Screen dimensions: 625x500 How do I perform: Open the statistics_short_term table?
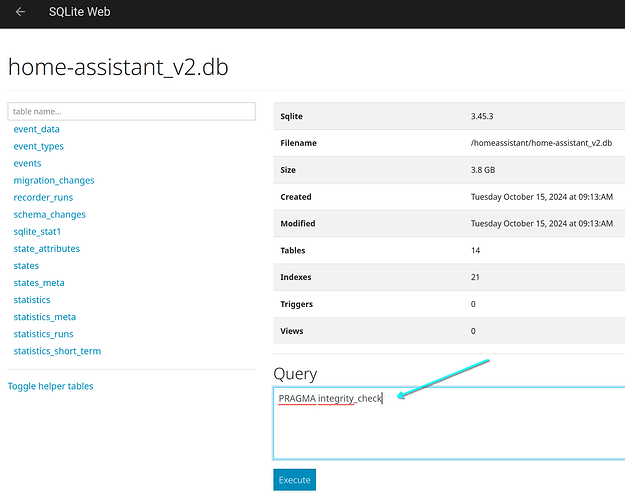pyautogui.click(x=57, y=351)
